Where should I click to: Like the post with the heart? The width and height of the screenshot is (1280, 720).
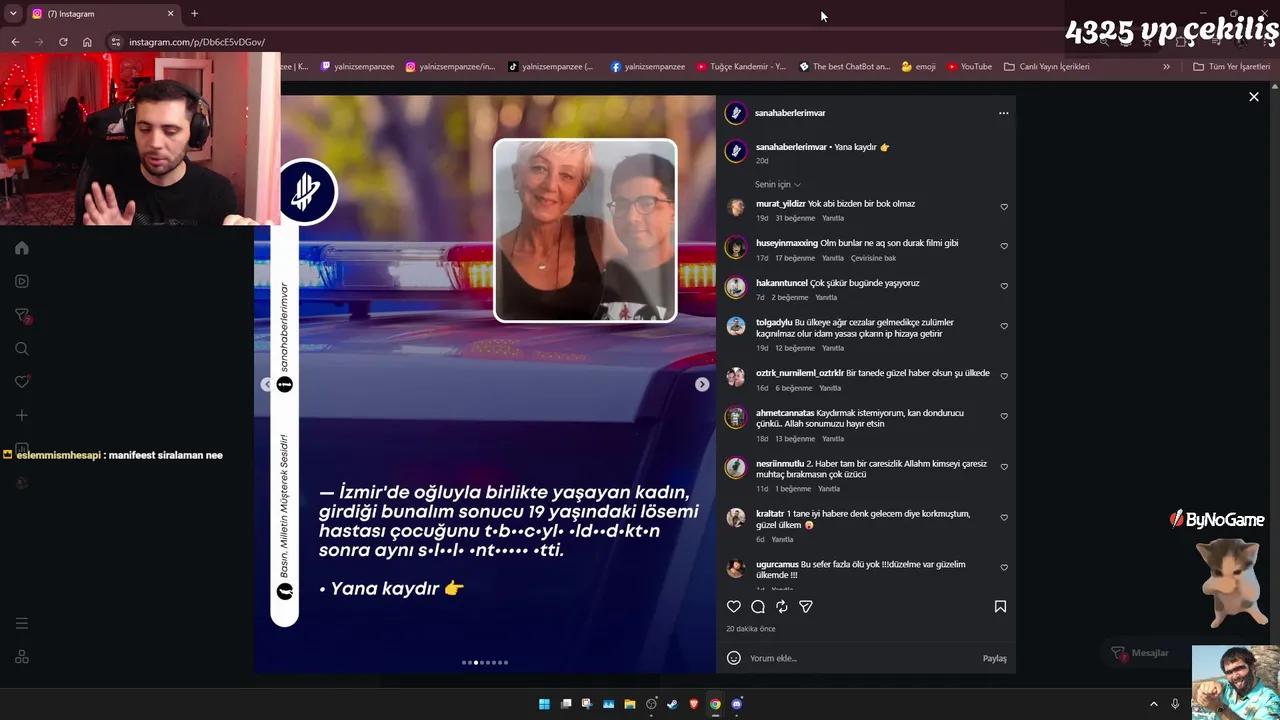pyautogui.click(x=734, y=606)
